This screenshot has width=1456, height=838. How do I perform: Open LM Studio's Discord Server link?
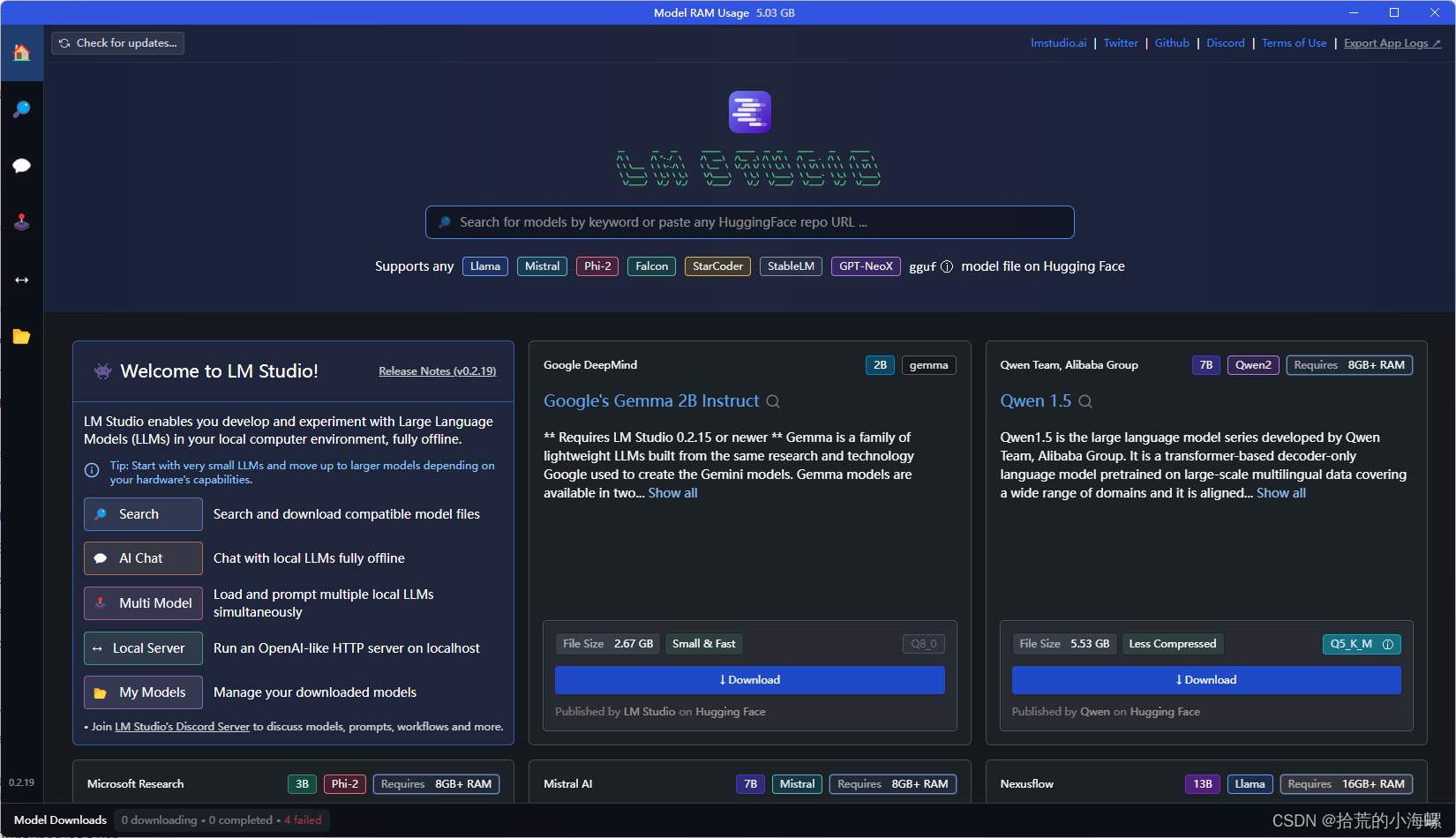(183, 727)
